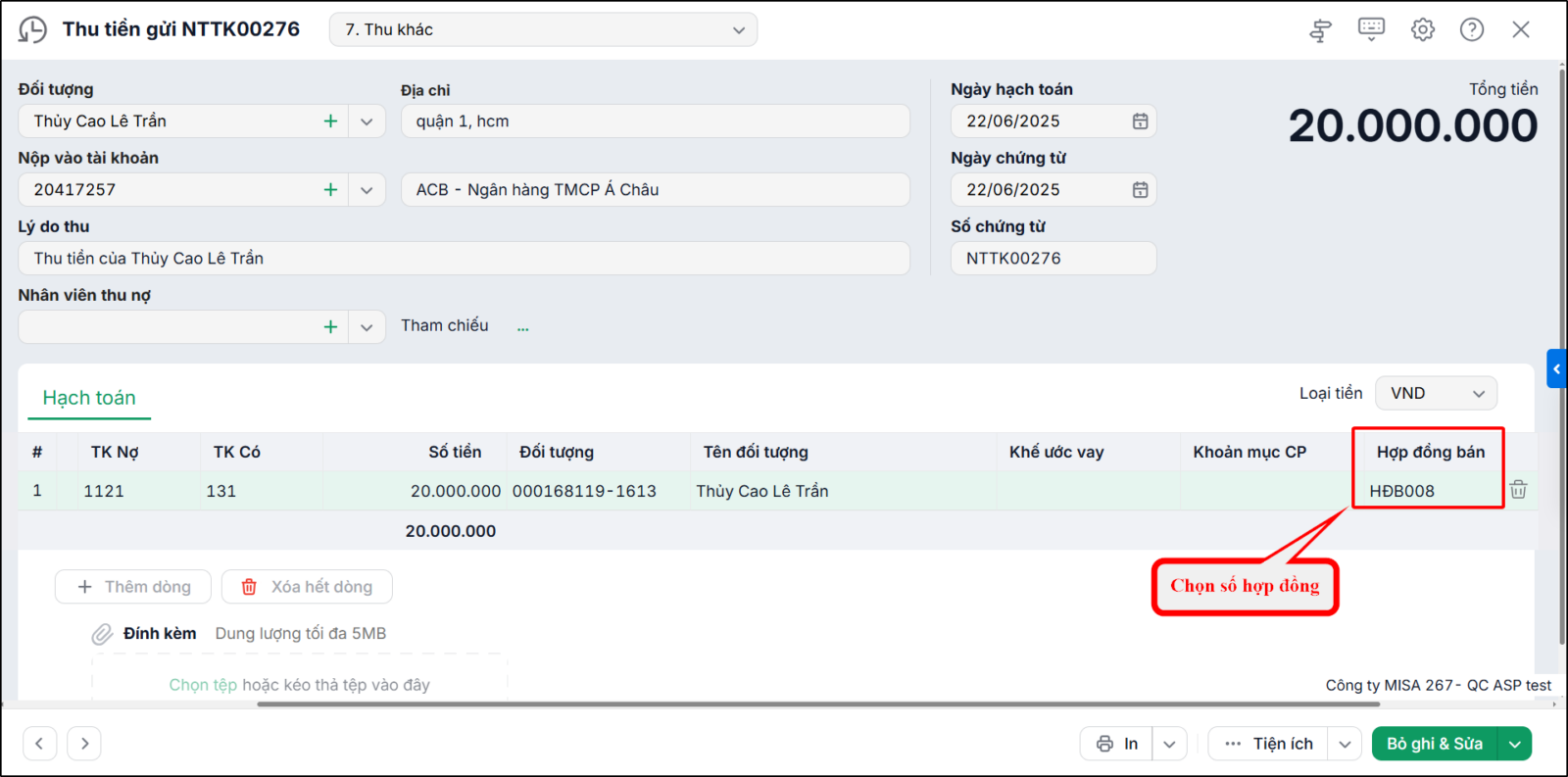Click the history clock icon beside the title

point(32,29)
